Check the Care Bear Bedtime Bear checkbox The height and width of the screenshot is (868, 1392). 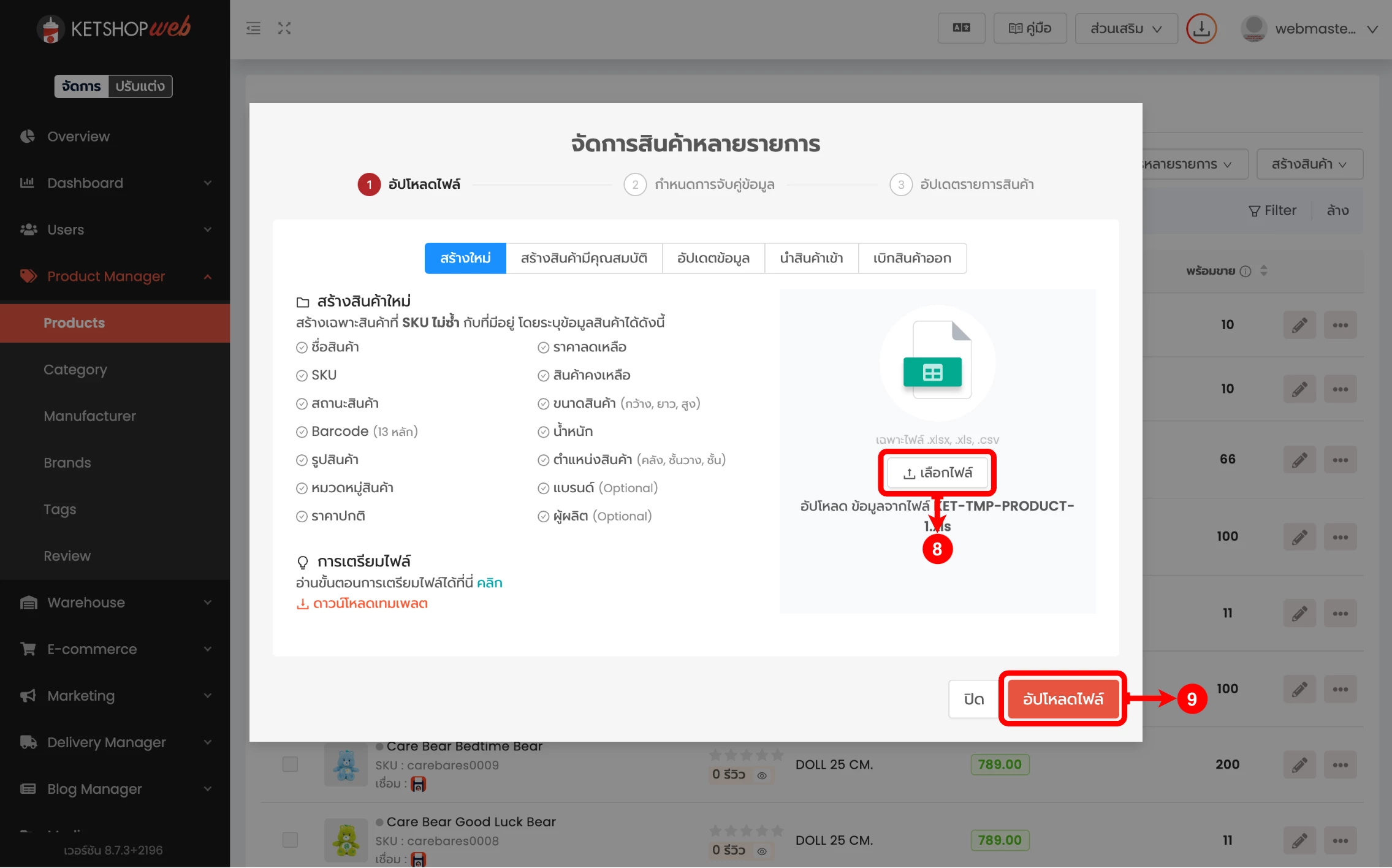[x=290, y=764]
